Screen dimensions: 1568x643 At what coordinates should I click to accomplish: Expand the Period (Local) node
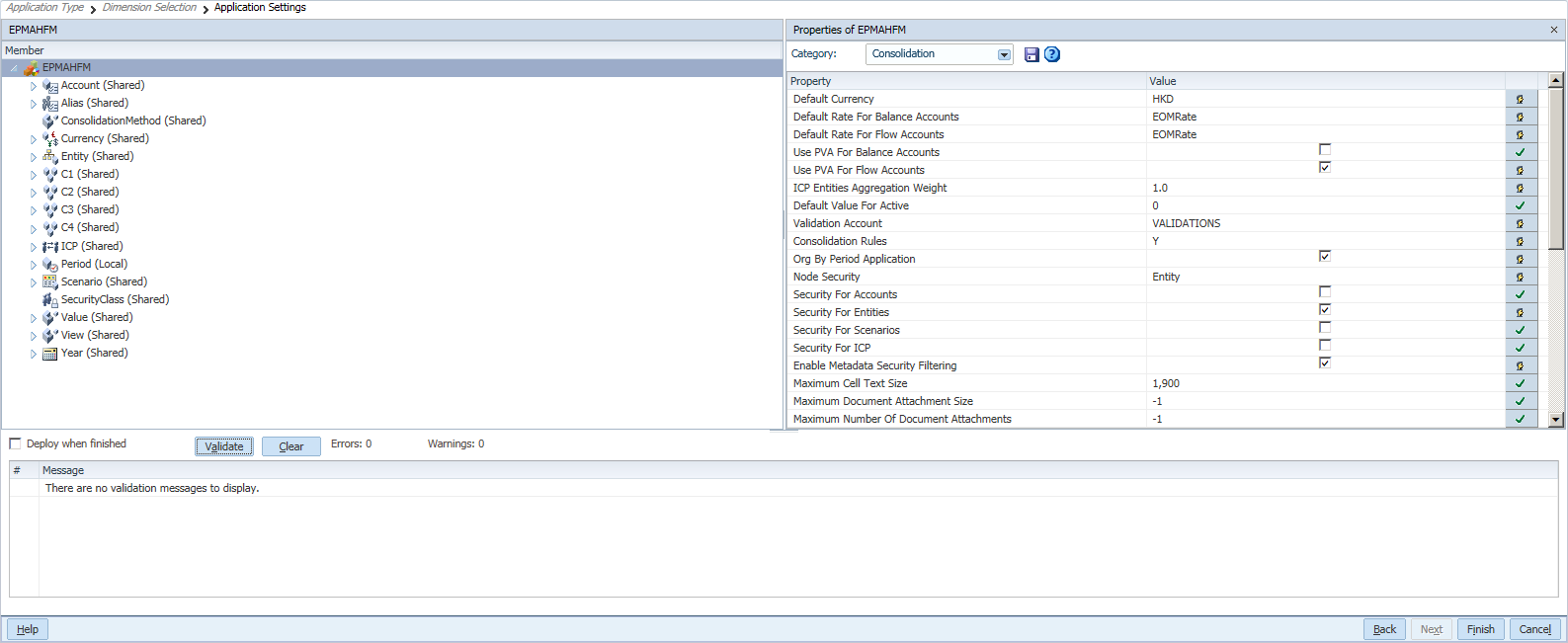click(33, 265)
